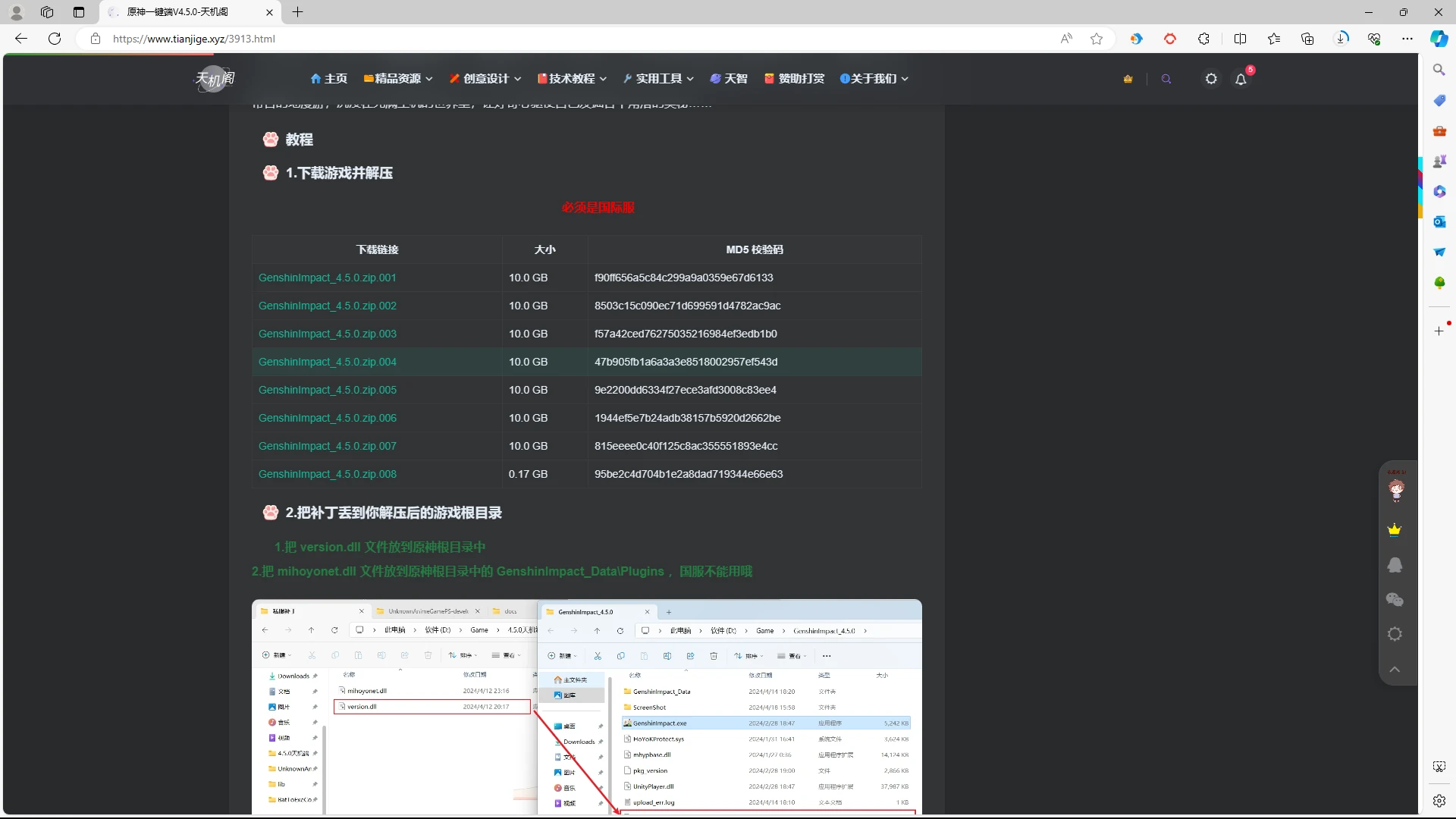Add a sidebar app with plus icon
Viewport: 1456px width, 819px height.
pyautogui.click(x=1439, y=331)
